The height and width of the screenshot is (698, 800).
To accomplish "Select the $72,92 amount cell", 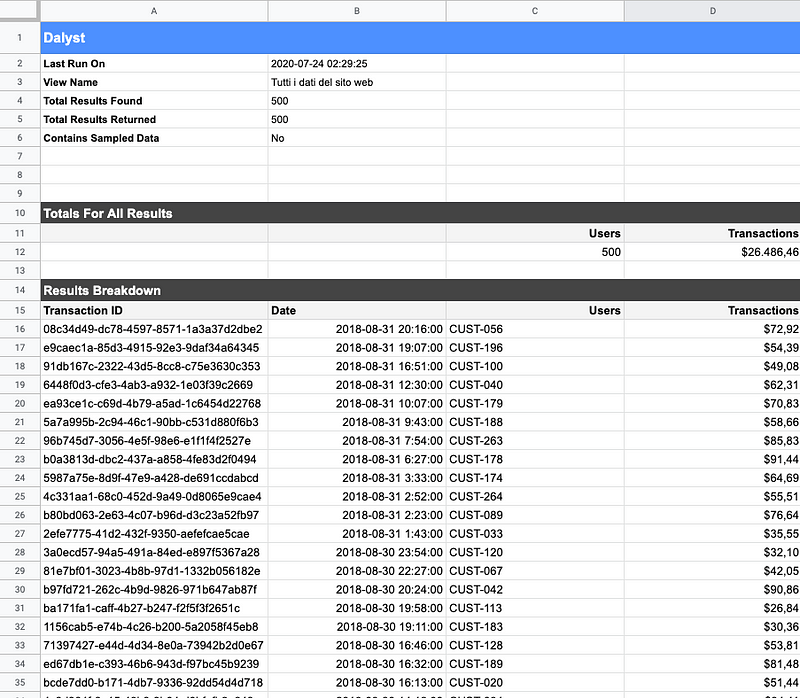I will pos(712,329).
